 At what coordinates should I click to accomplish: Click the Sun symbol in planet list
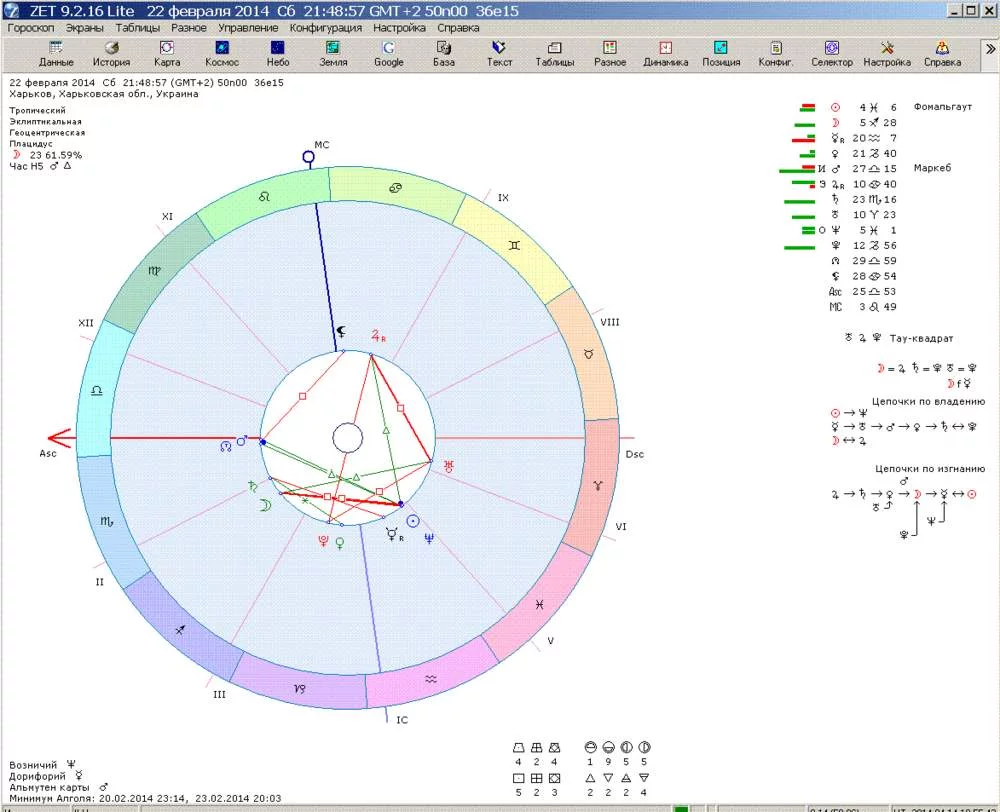[836, 107]
